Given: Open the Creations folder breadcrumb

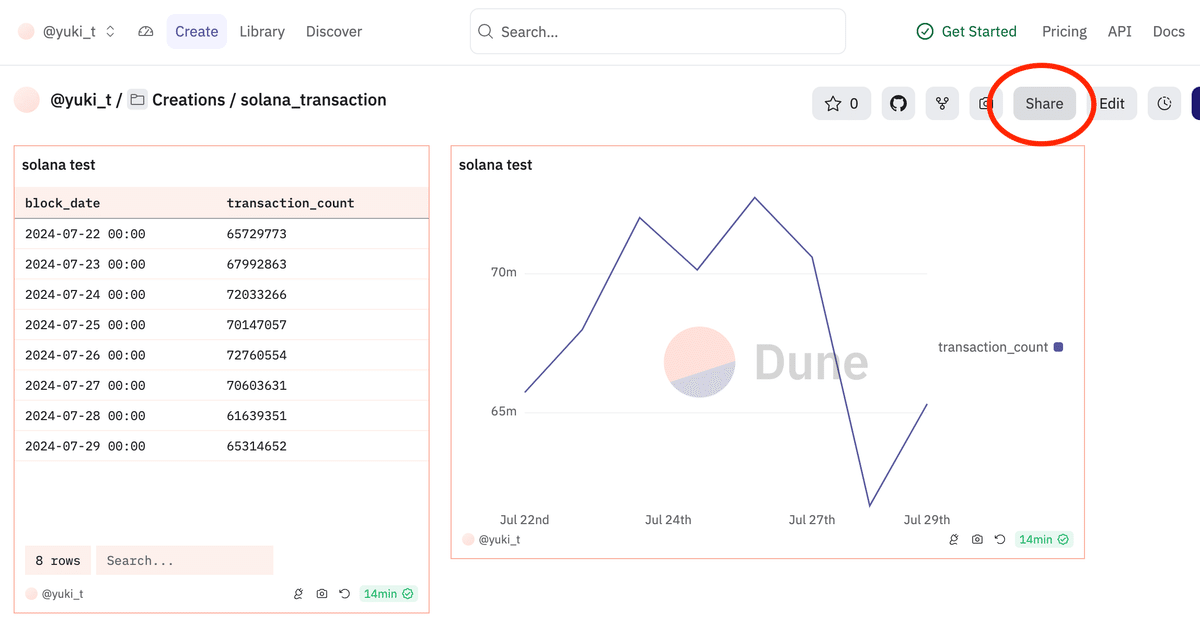Looking at the screenshot, I should (189, 100).
